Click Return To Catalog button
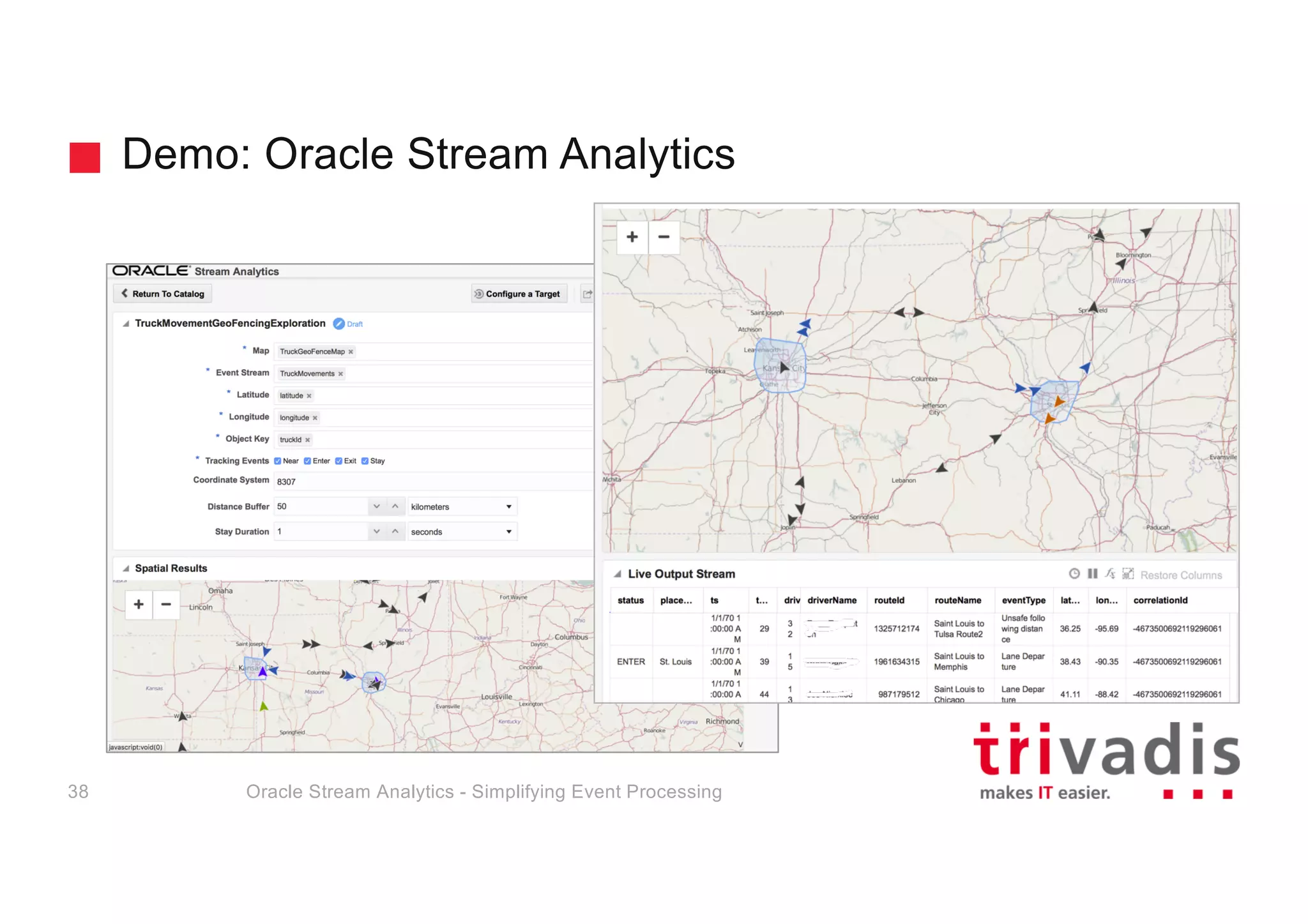1308x924 pixels. click(x=163, y=294)
